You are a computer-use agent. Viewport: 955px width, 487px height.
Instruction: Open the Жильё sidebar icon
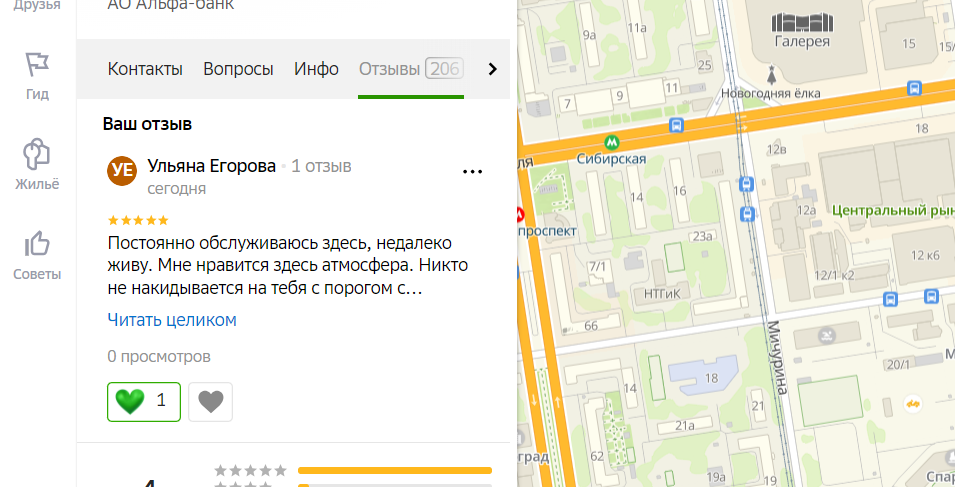pyautogui.click(x=37, y=155)
